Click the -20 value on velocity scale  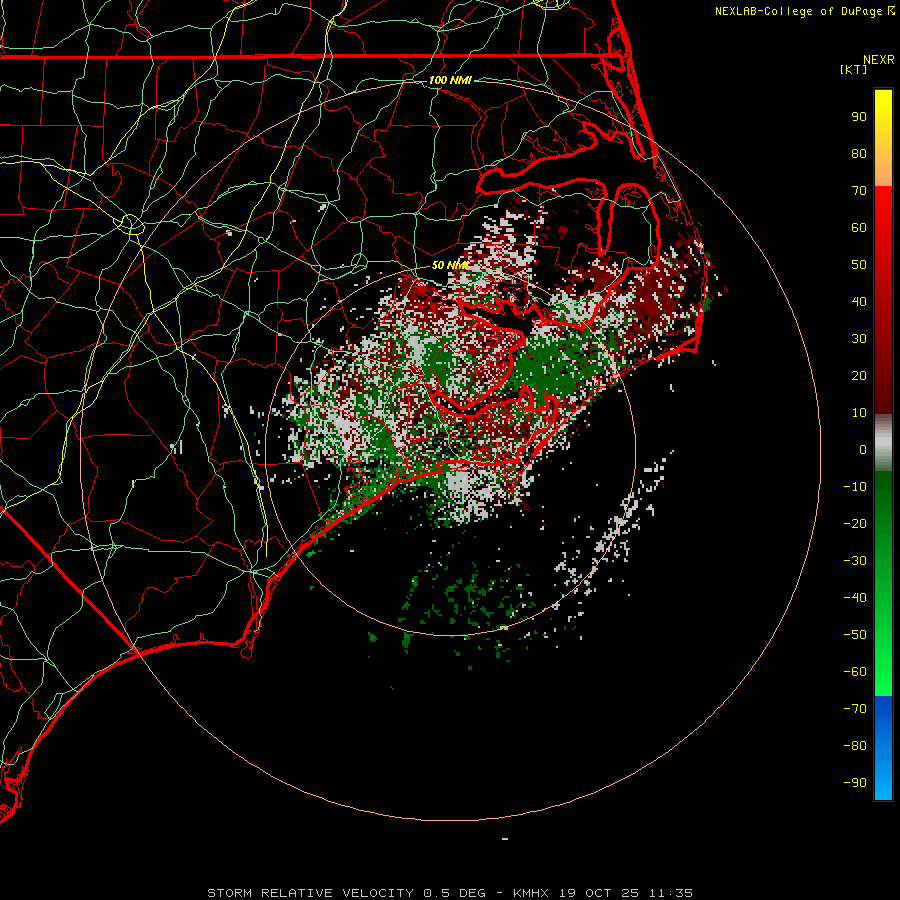pos(855,524)
